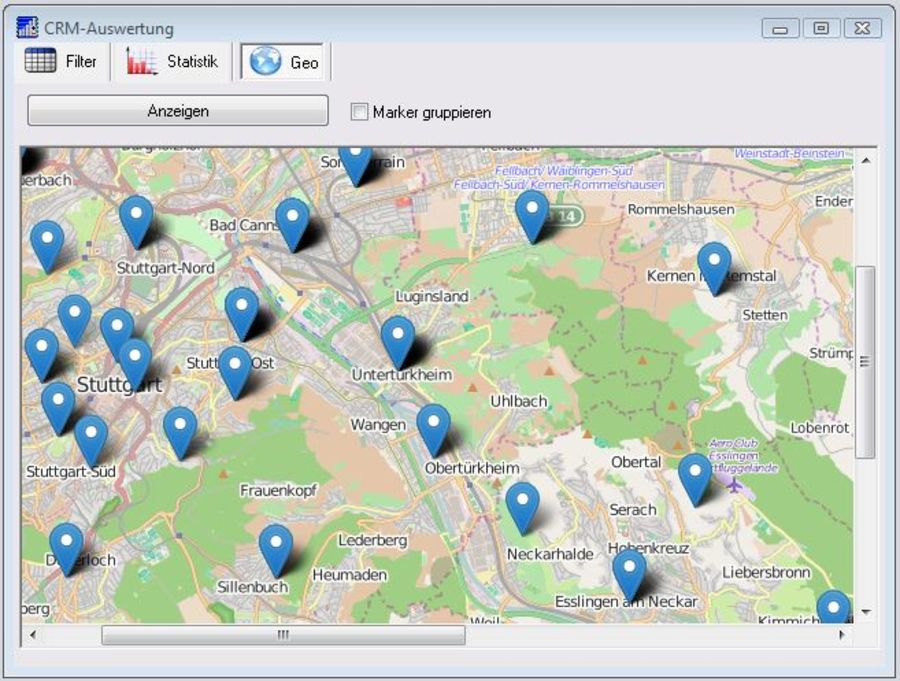Select the marker on Degerloch
900x681 pixels.
pos(66,550)
